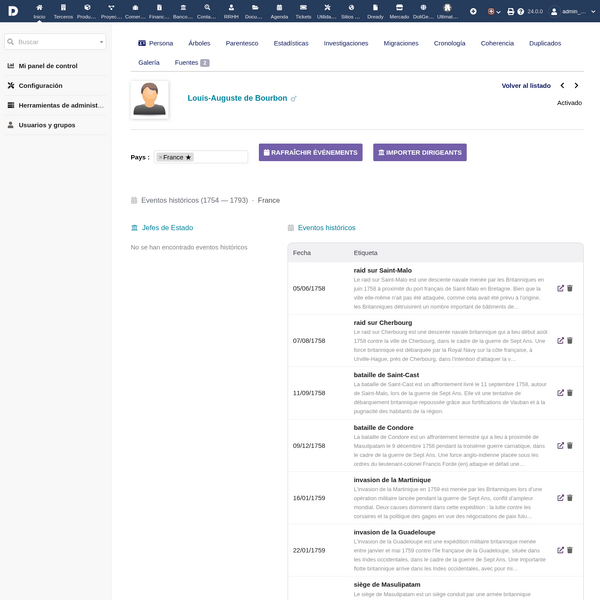This screenshot has height=600, width=600.
Task: Expand the language flag selector dropdown
Action: (x=494, y=11)
